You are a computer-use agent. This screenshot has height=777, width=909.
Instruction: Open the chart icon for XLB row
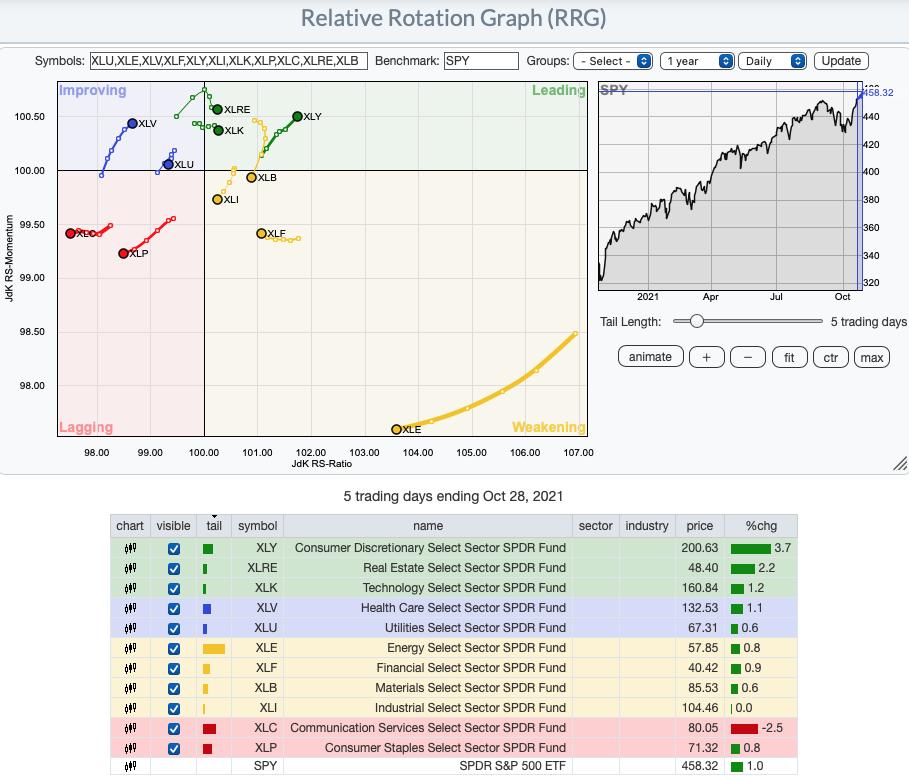[130, 688]
